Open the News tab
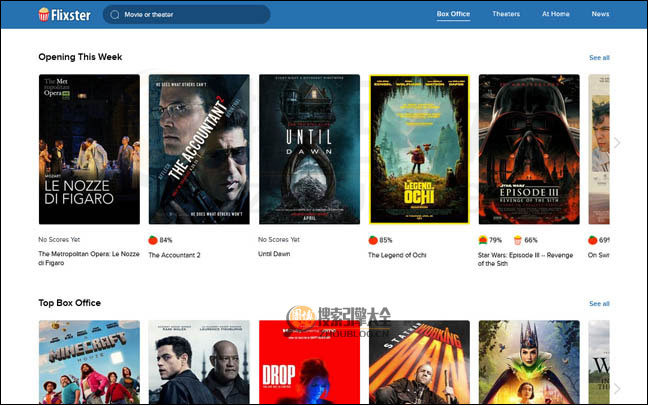This screenshot has width=648, height=405. tap(600, 14)
